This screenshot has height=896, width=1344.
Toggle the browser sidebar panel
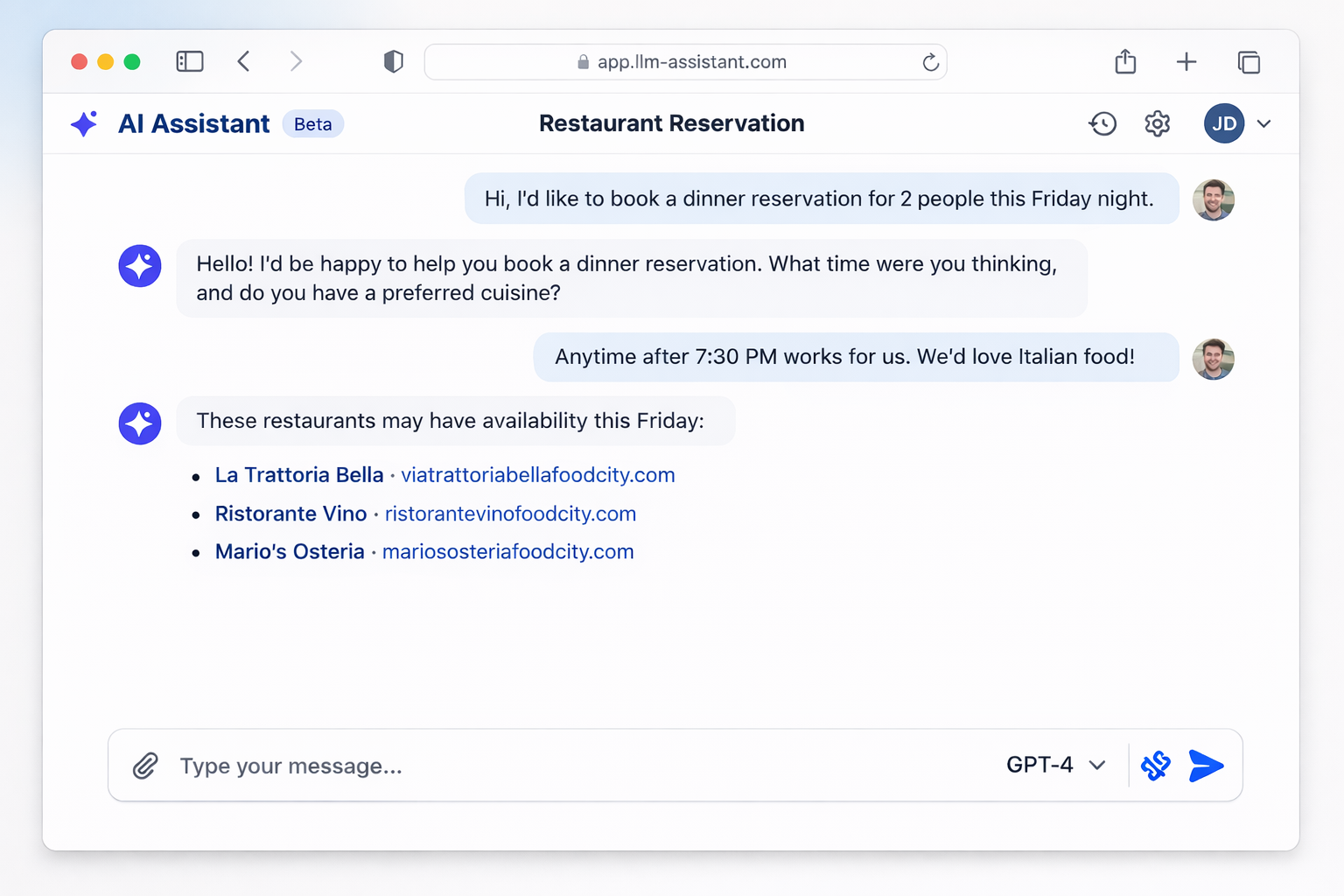190,62
